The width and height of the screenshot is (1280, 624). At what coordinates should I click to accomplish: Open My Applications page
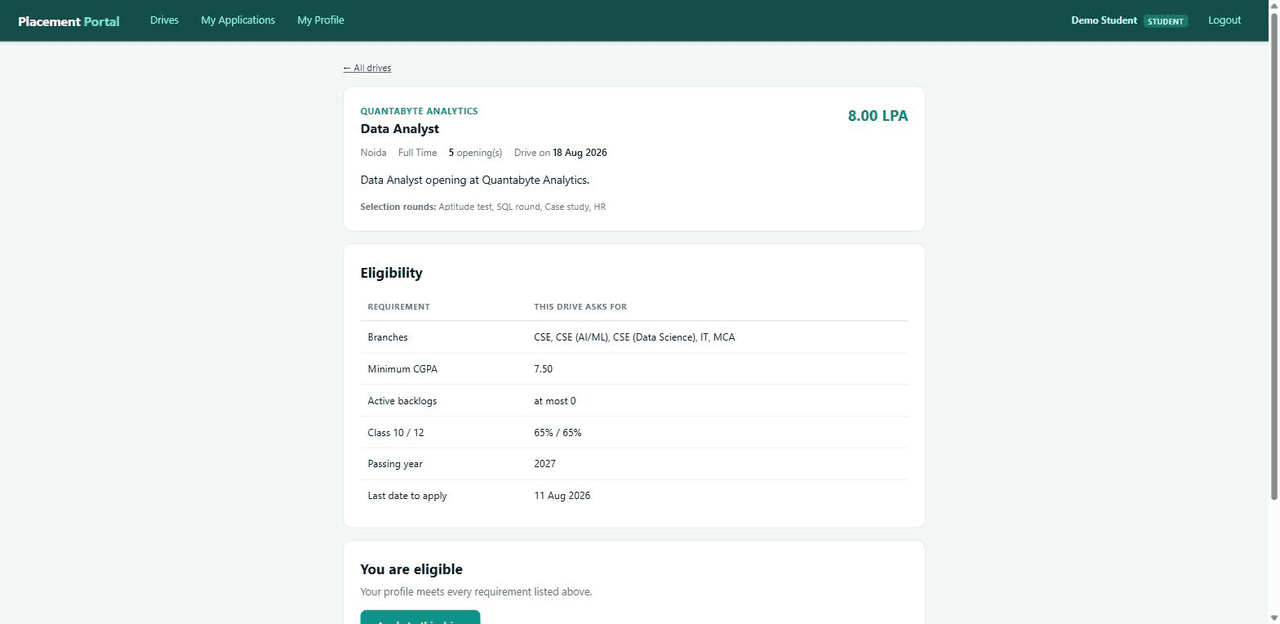(238, 20)
